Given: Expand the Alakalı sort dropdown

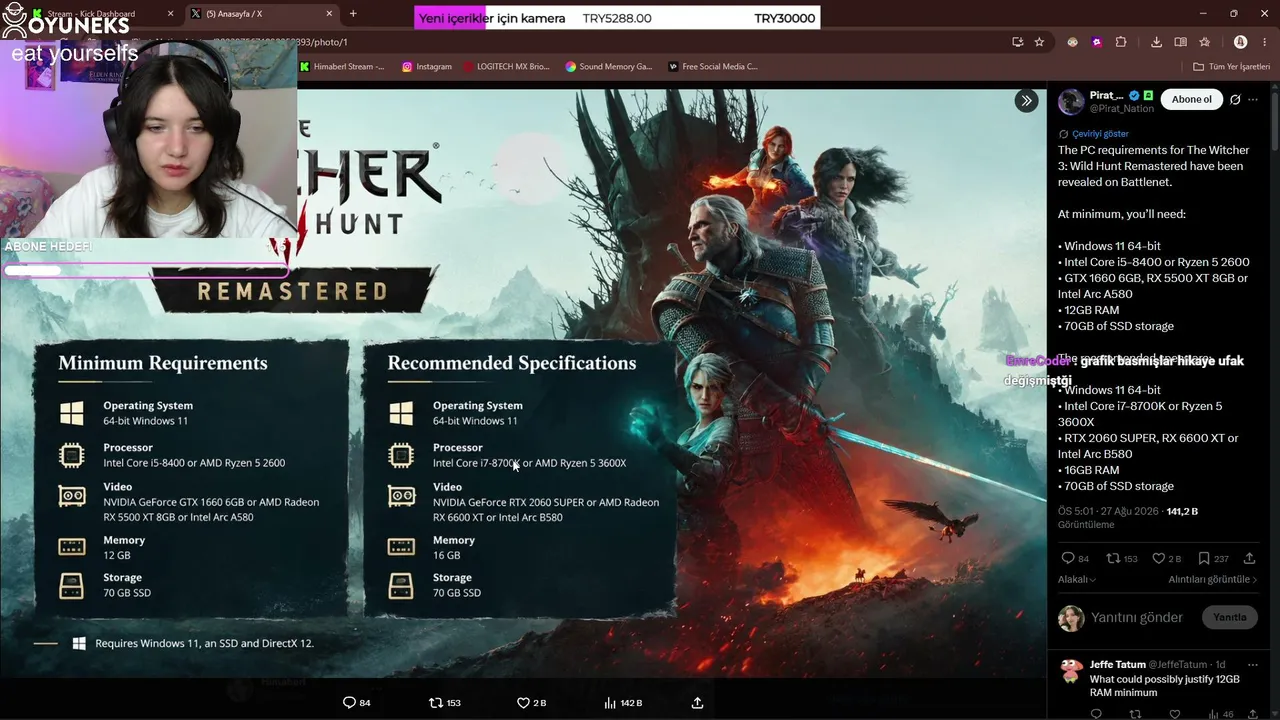Looking at the screenshot, I should pyautogui.click(x=1077, y=580).
